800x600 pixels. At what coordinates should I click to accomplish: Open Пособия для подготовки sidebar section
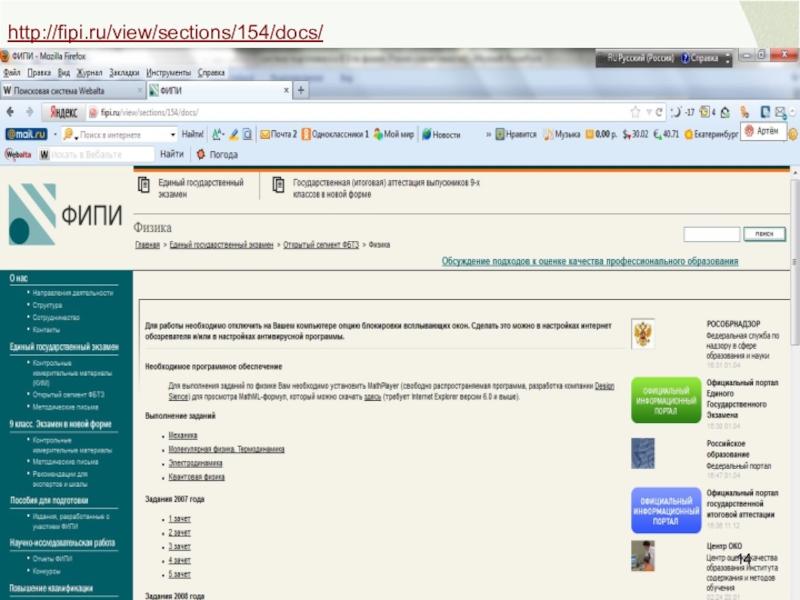(49, 501)
